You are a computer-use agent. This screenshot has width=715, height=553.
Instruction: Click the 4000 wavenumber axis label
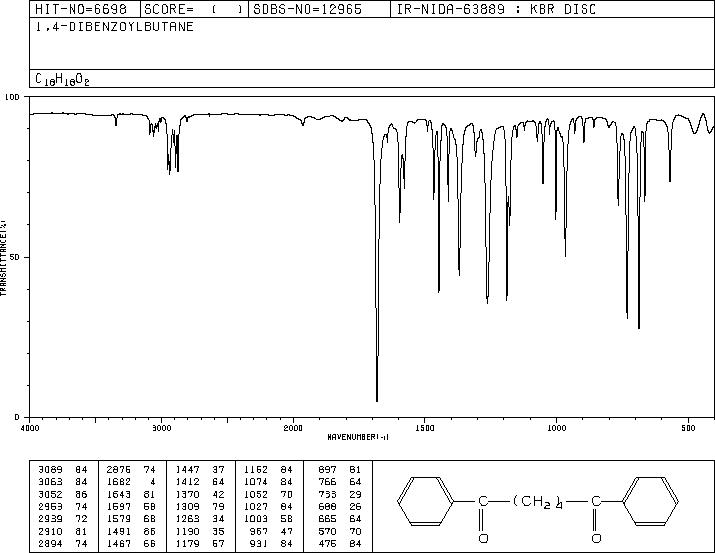tap(30, 428)
